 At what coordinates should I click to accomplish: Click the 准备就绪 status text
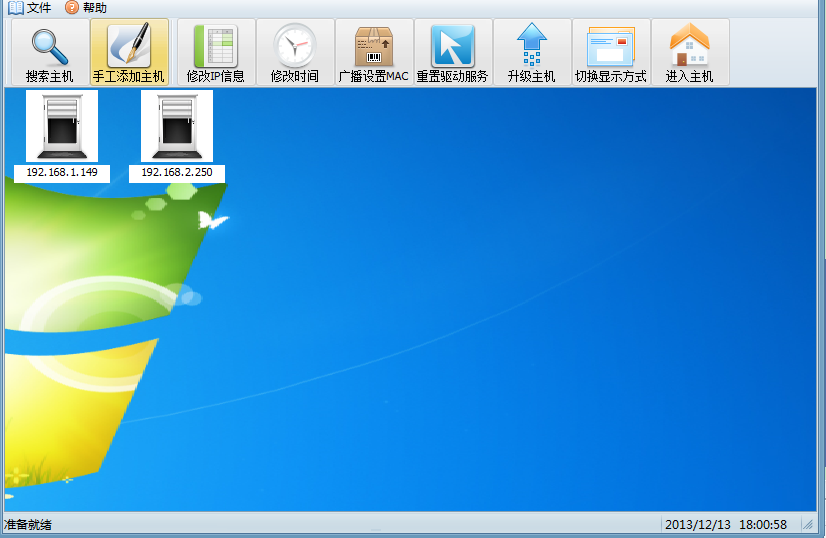point(28,525)
